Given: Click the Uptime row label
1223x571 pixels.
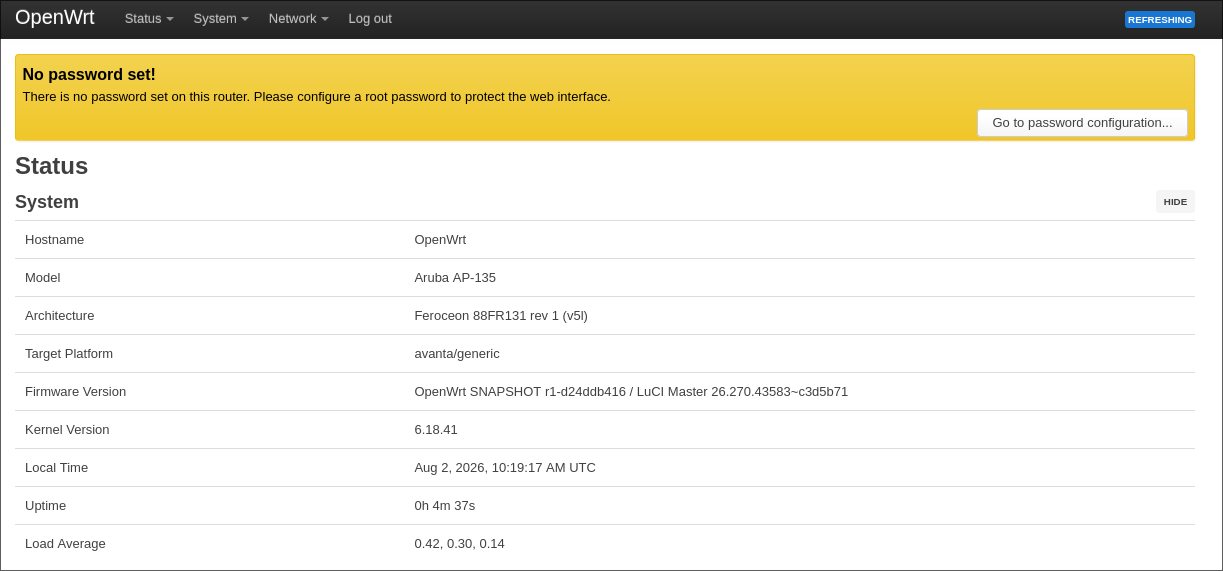Looking at the screenshot, I should [46, 506].
